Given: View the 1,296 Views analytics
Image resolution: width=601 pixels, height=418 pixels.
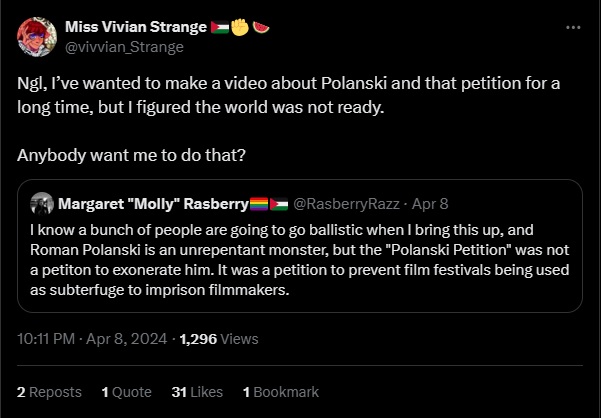Looking at the screenshot, I should click(x=219, y=339).
